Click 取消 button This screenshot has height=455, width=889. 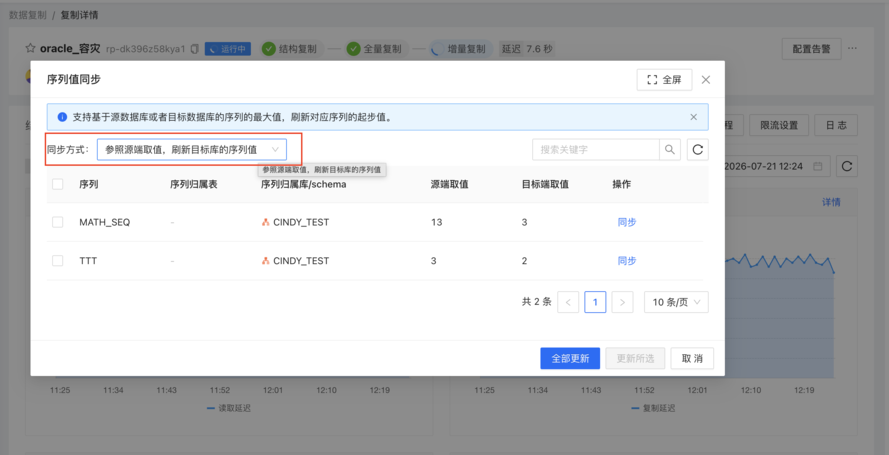pyautogui.click(x=692, y=358)
